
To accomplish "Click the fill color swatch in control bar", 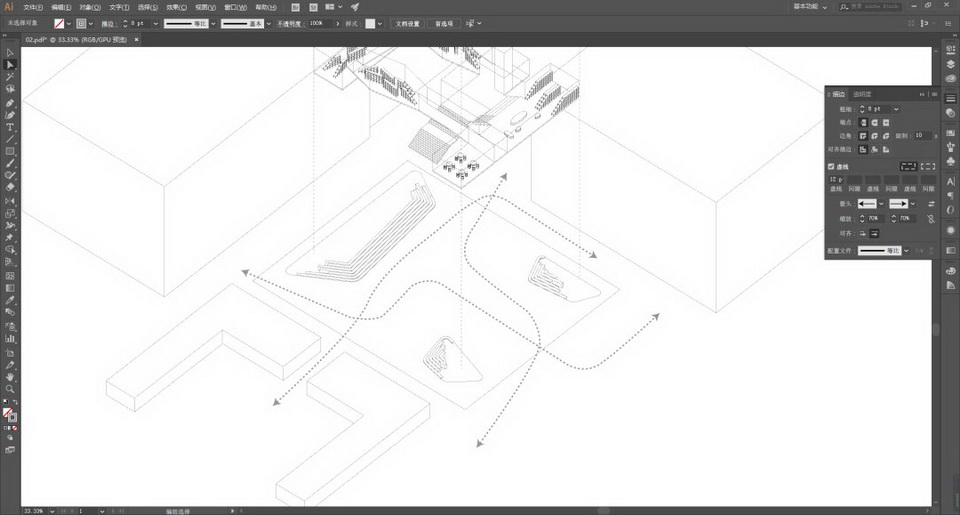I will click(60, 22).
